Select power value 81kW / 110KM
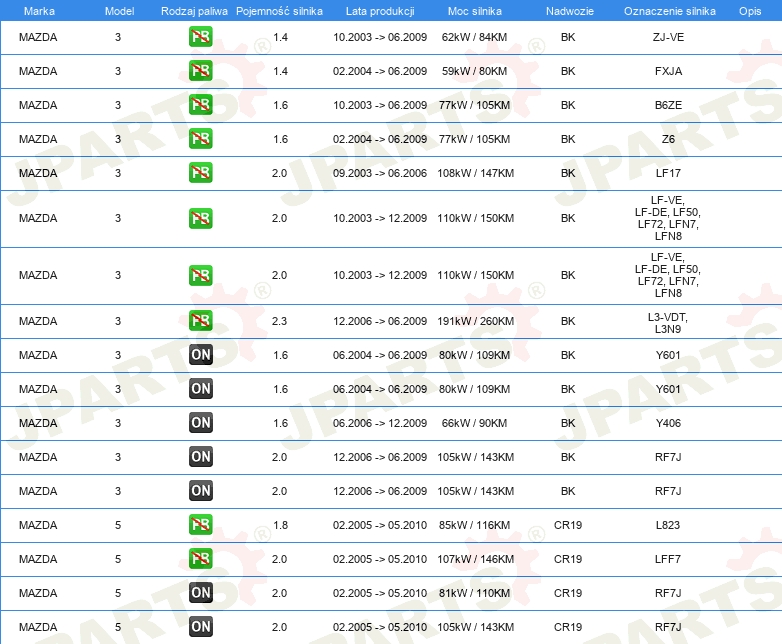Viewport: 782px width, 644px height. point(474,593)
